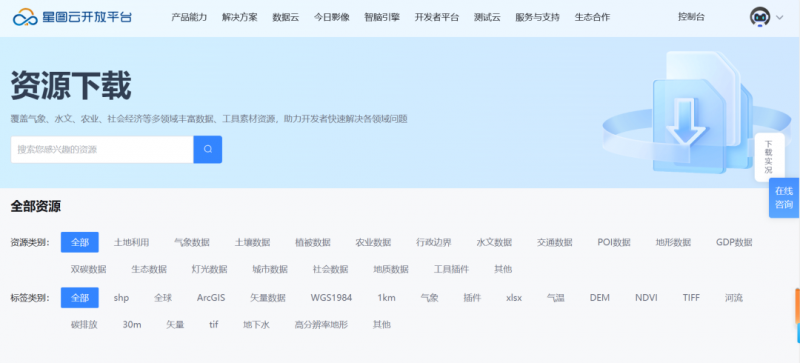Select the 工具插件 resource category
Screen dimensions: 800x363
coord(452,269)
